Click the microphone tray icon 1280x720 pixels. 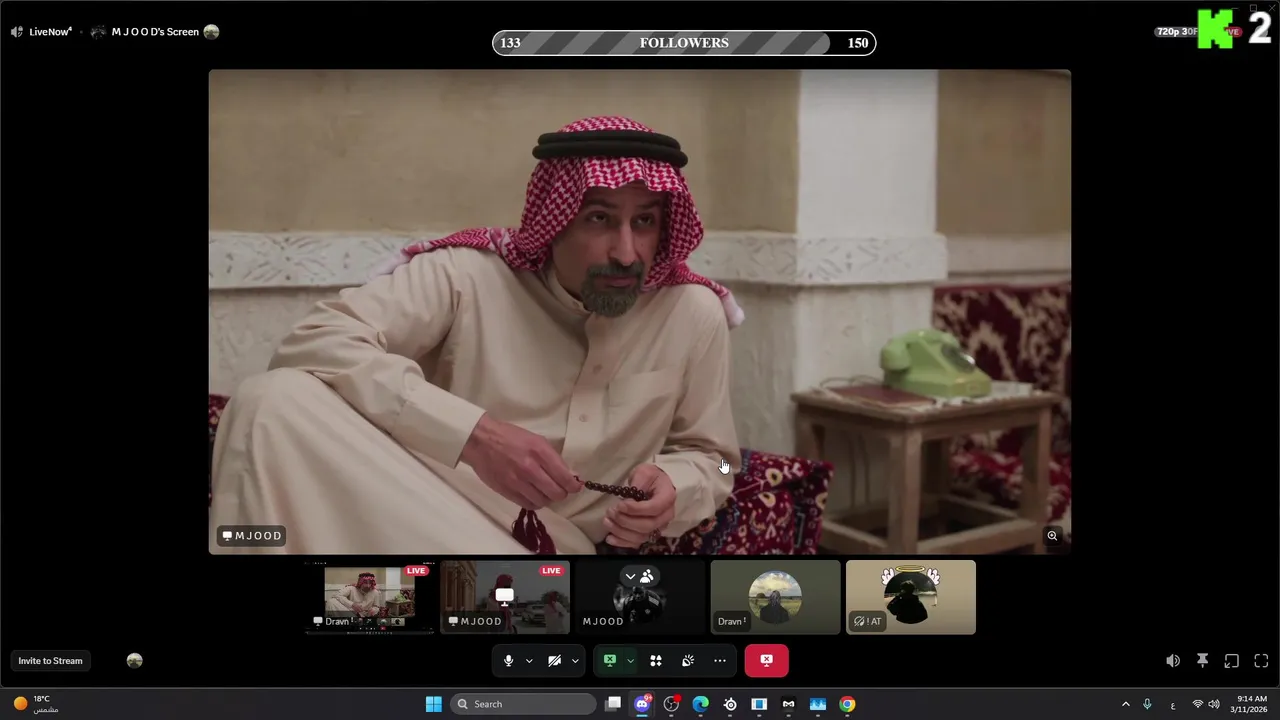(1147, 704)
